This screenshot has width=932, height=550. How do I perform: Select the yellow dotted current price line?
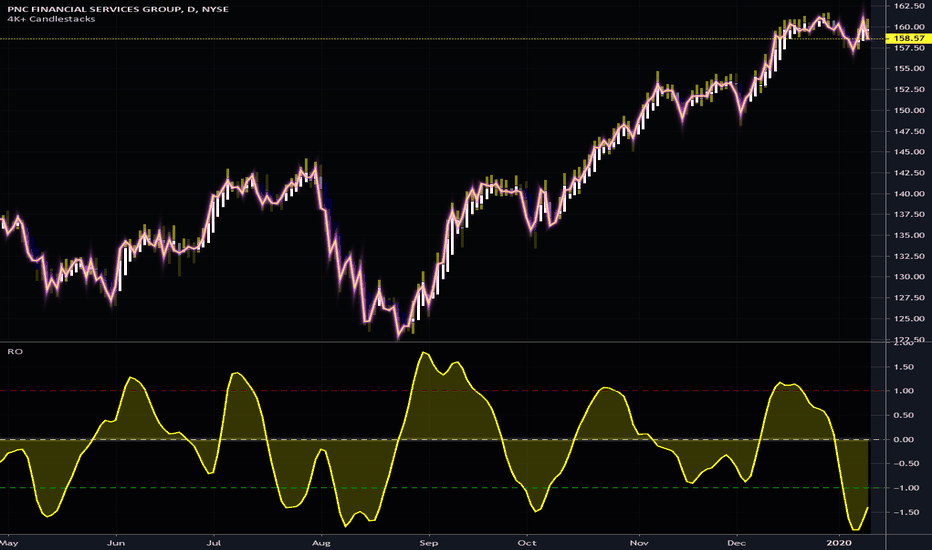442,39
